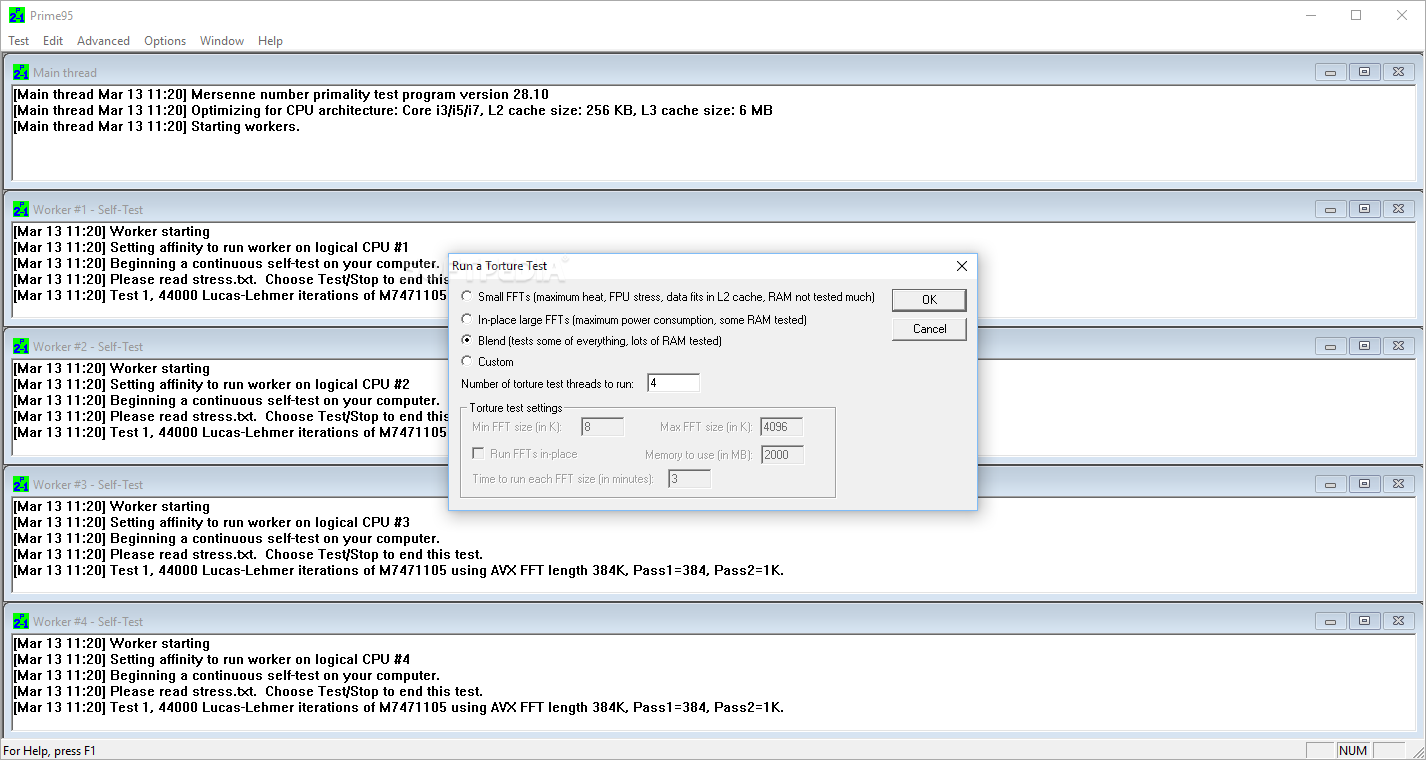This screenshot has height=760, width=1426.
Task: Close the Worker #1 child window
Action: (1399, 209)
